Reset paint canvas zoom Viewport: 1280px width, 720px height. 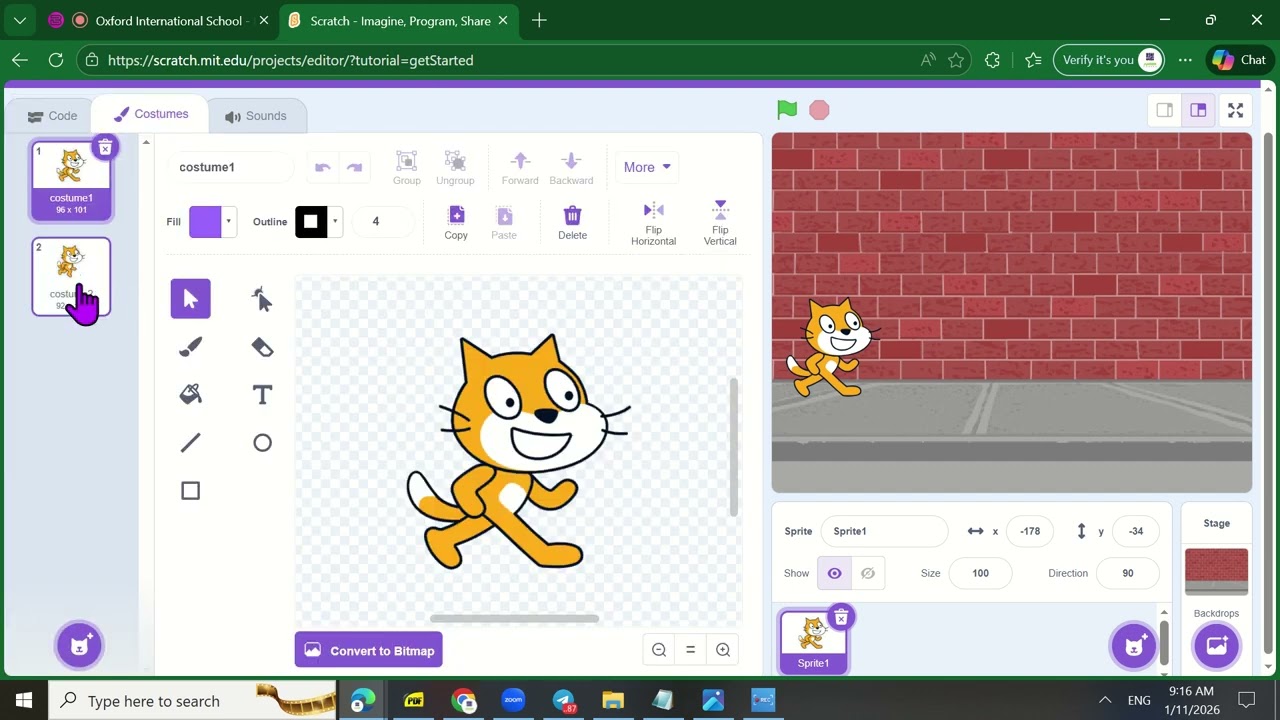tap(690, 650)
